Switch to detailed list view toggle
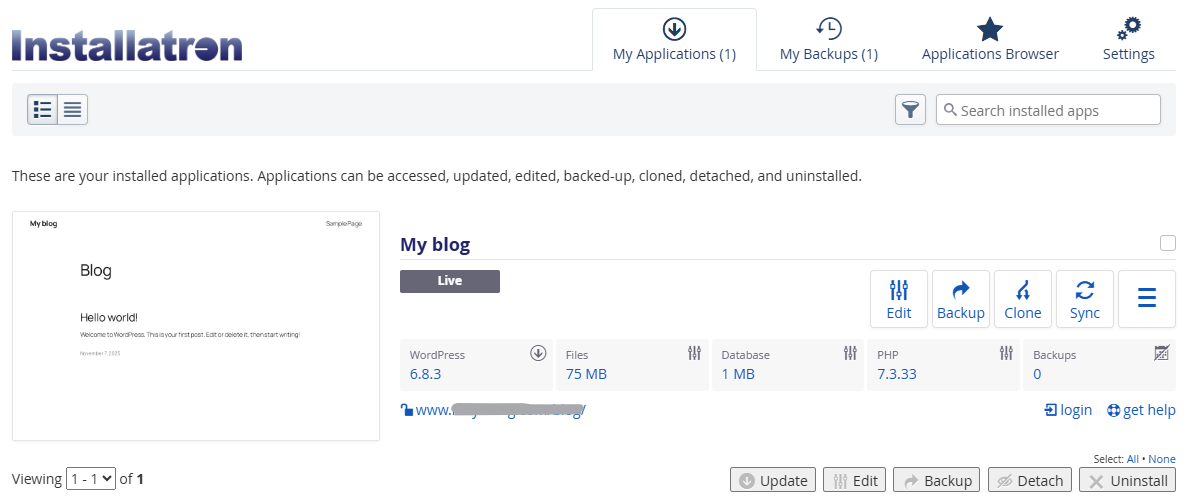Image resolution: width=1191 pixels, height=503 pixels. pos(43,110)
